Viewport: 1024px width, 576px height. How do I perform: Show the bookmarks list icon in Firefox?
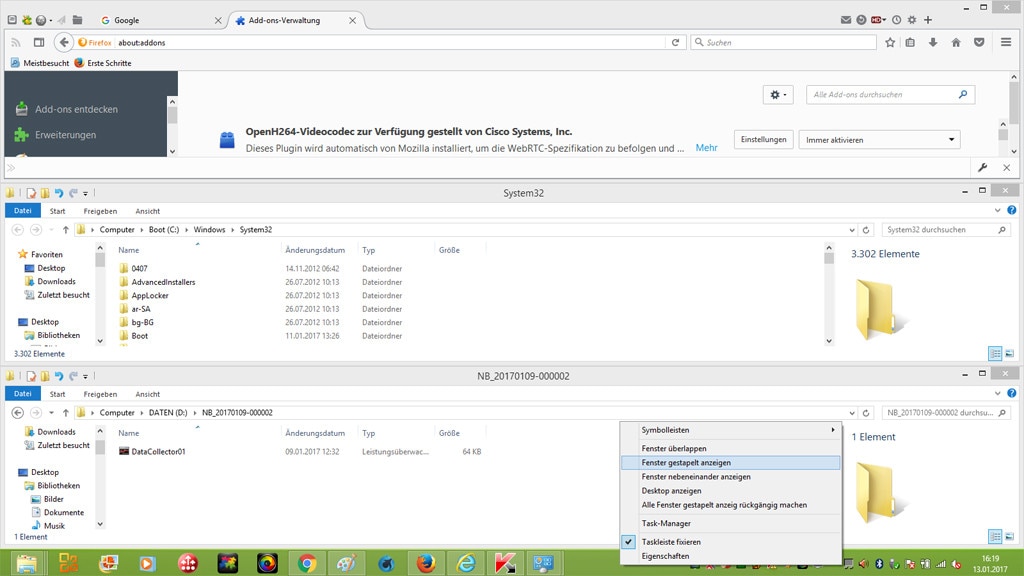coord(910,42)
